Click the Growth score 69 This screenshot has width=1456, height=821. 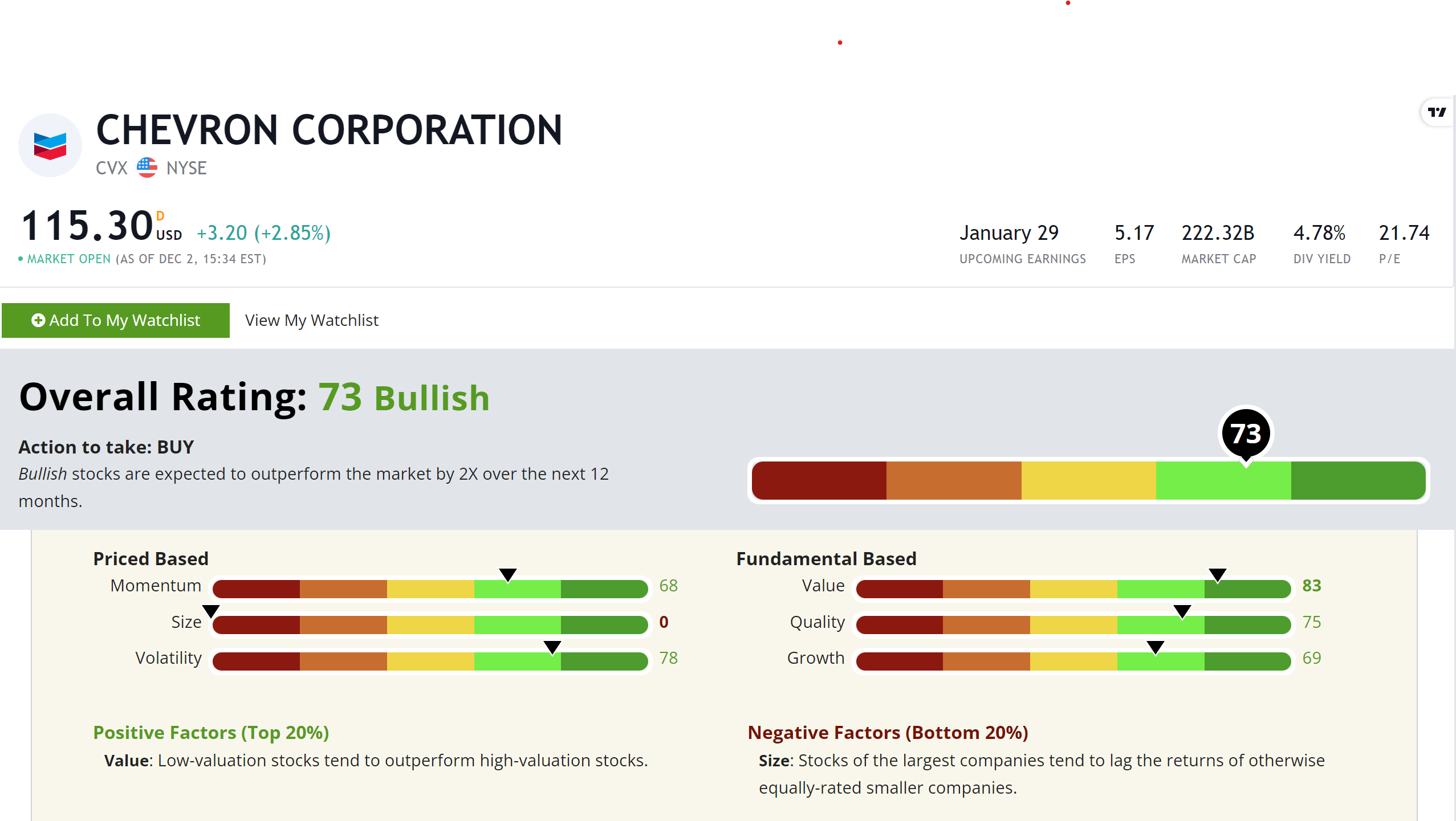(1312, 658)
